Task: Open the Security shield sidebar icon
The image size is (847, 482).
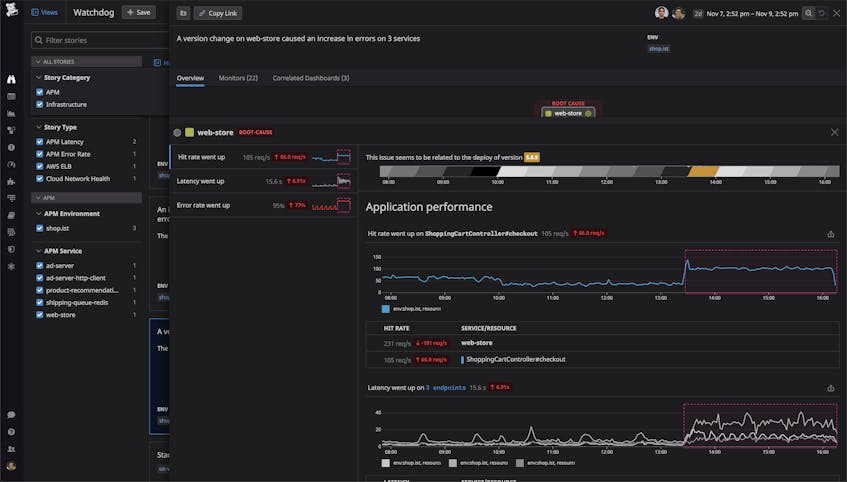Action: click(x=11, y=249)
